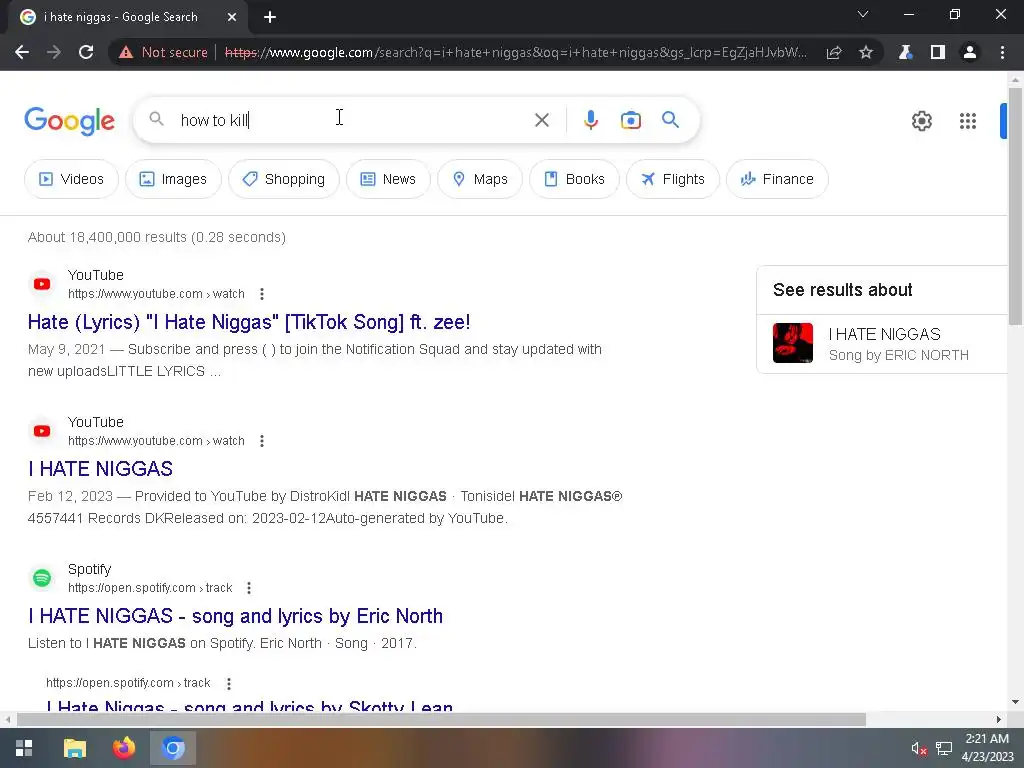Bookmark this tab with the star icon

point(866,52)
